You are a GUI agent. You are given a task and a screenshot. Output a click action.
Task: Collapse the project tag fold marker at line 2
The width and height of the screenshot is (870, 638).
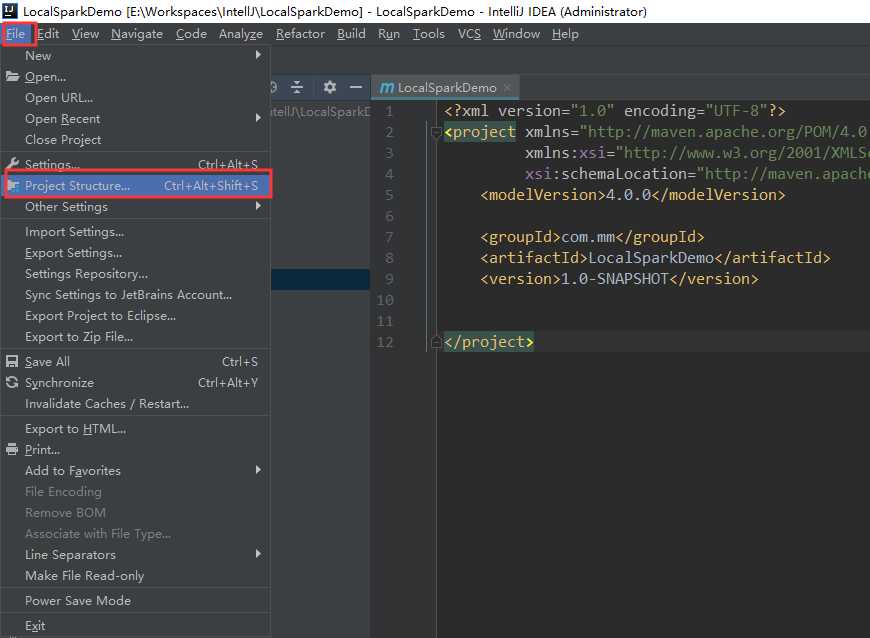pos(436,132)
